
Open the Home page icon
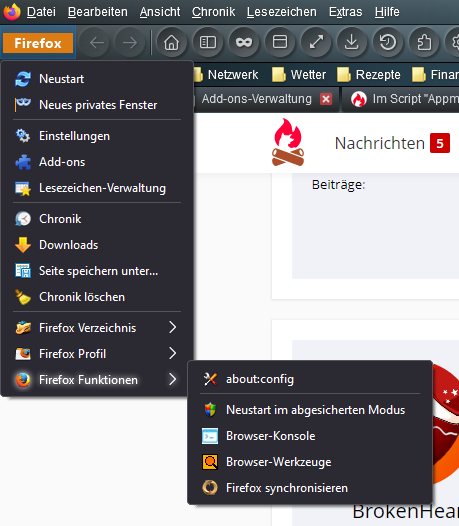(x=171, y=43)
